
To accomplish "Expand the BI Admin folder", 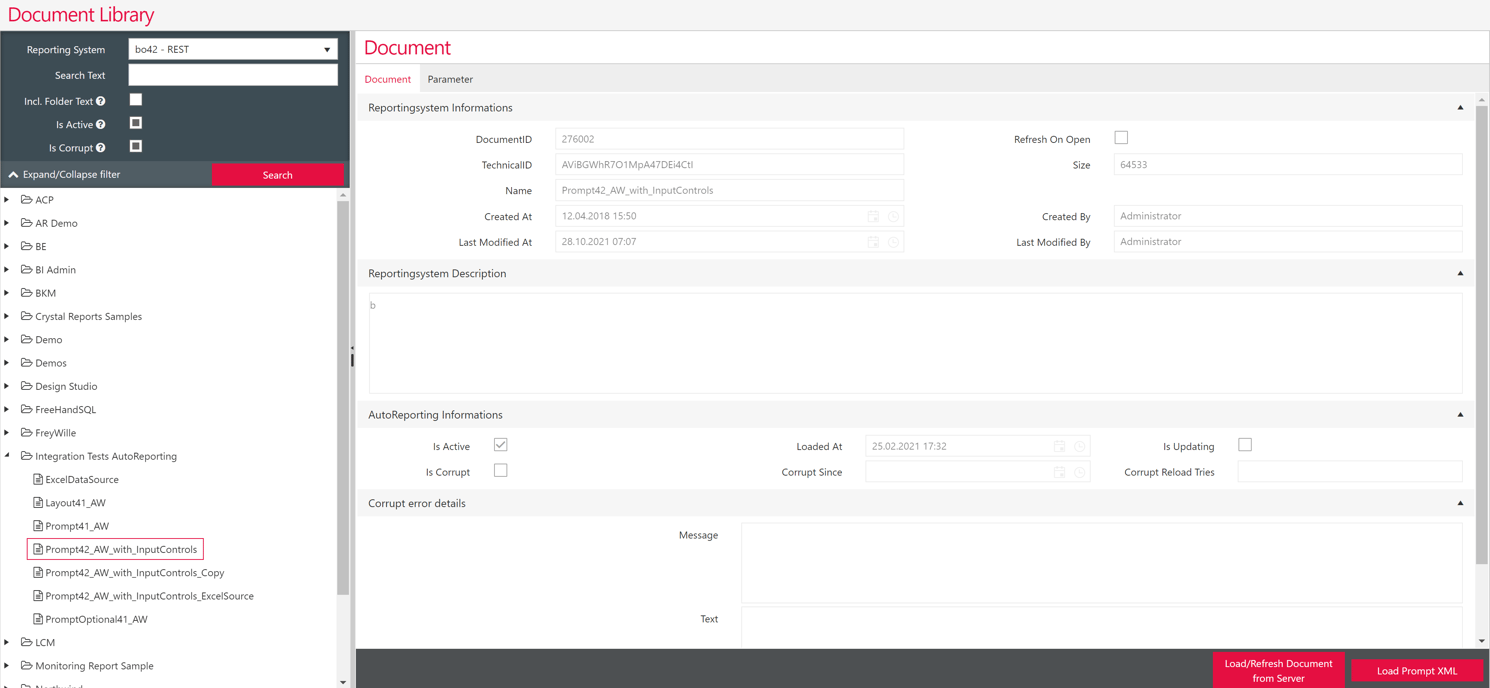I will [x=8, y=269].
